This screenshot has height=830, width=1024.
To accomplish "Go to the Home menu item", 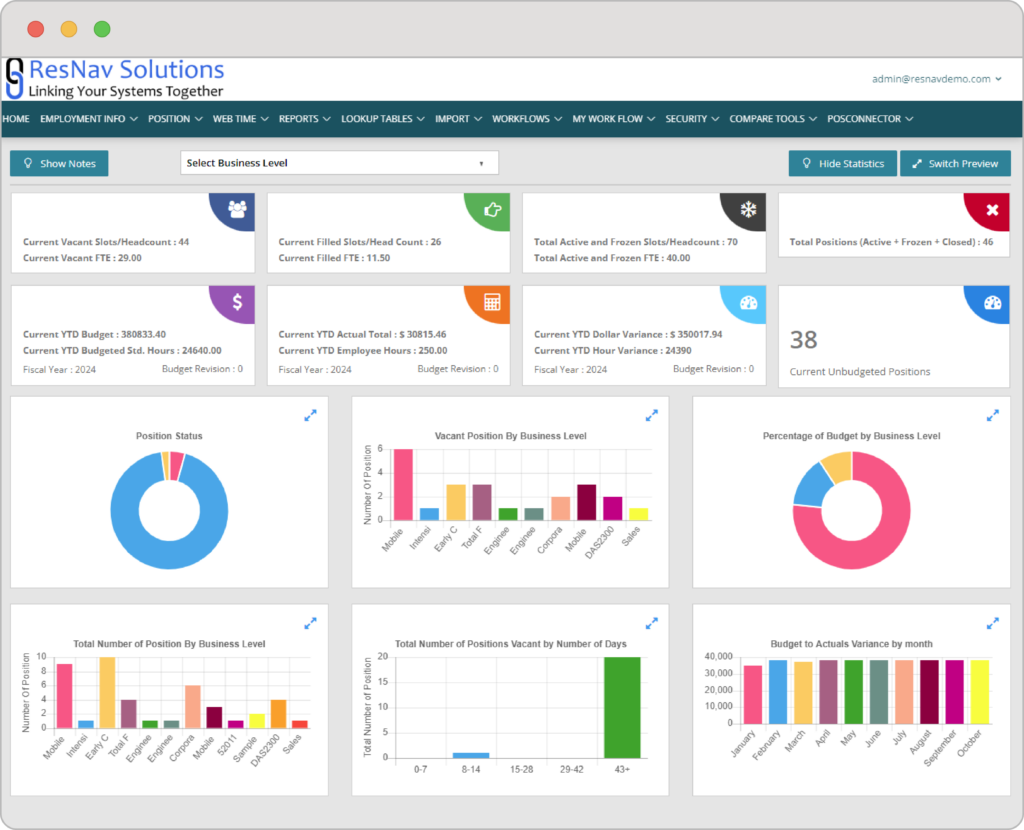I will 15,119.
